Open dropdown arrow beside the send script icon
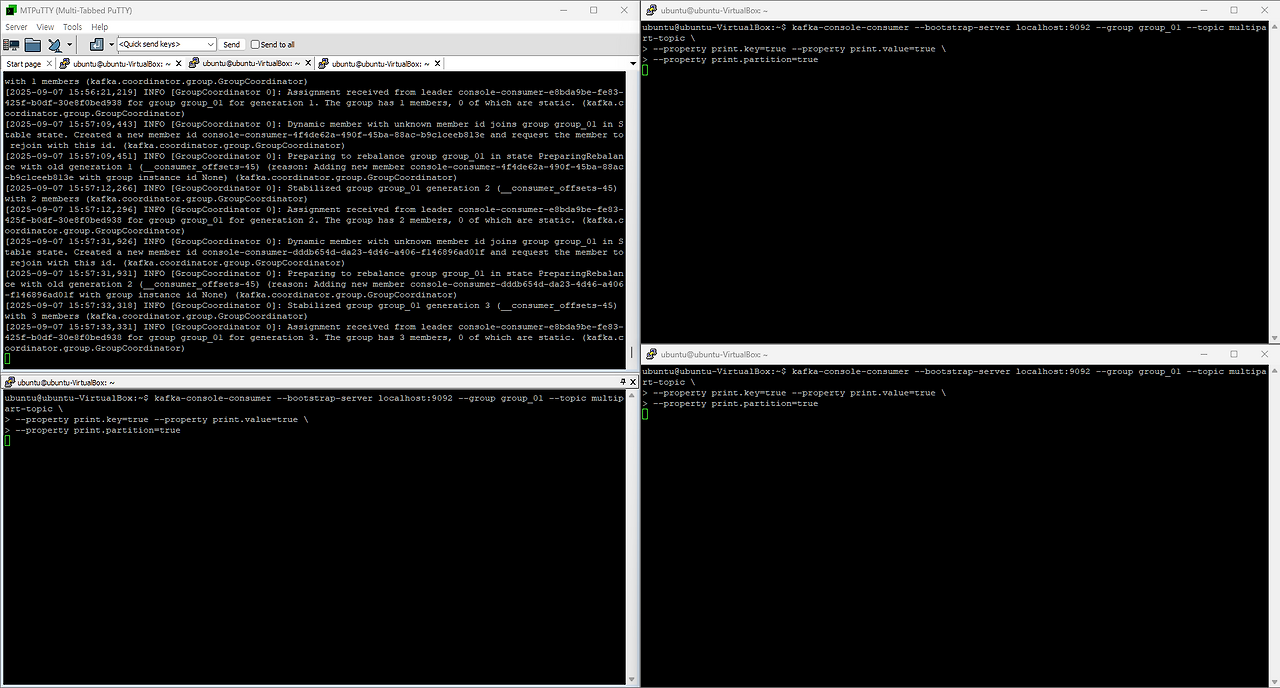 coord(111,45)
